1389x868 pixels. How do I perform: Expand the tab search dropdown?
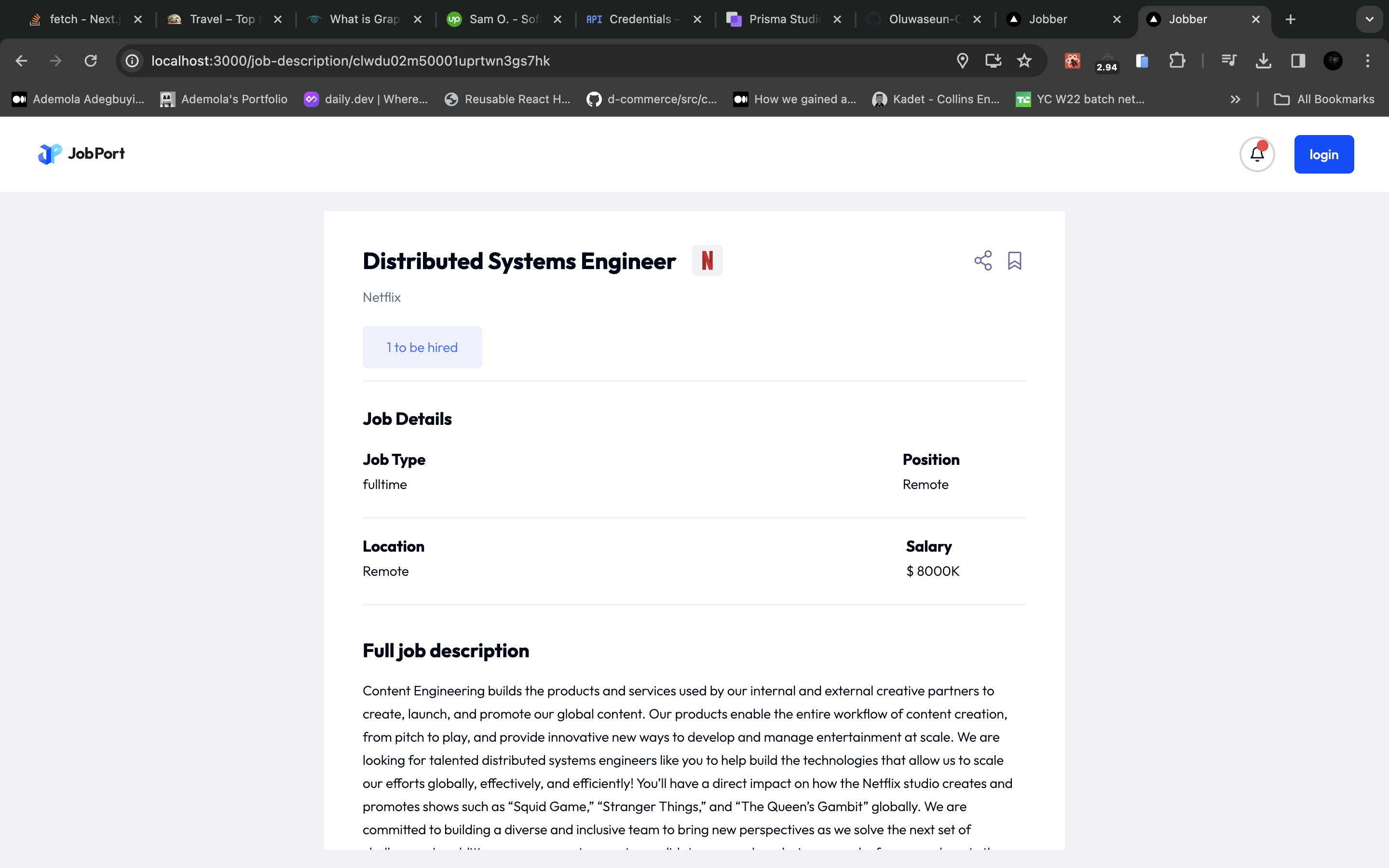1369,19
